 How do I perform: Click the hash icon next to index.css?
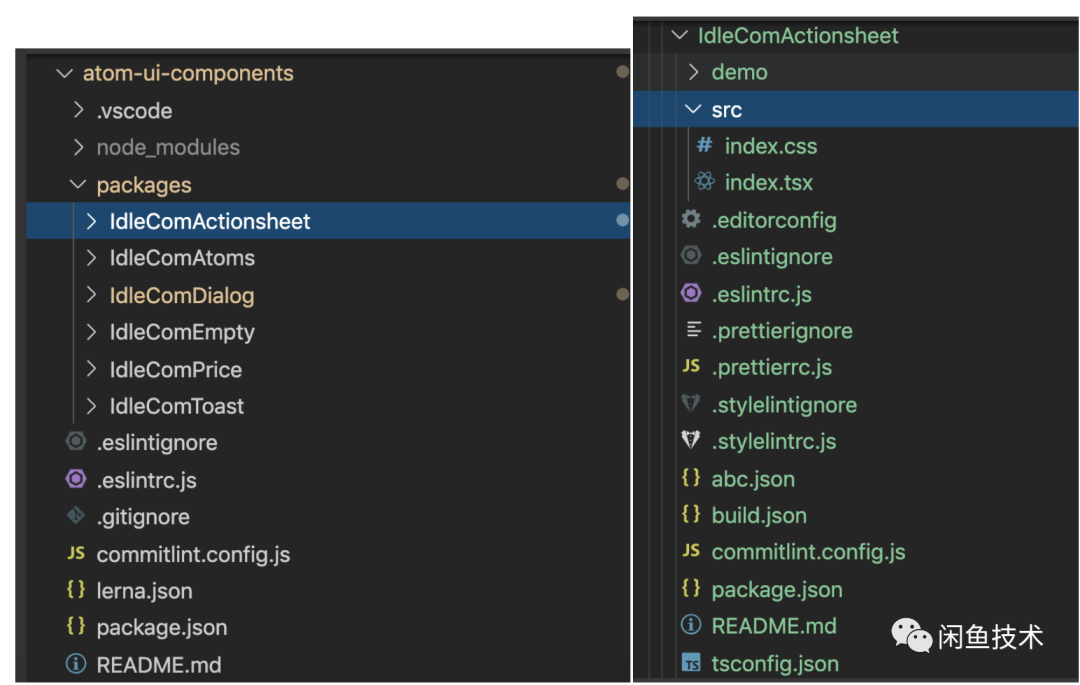pos(704,146)
